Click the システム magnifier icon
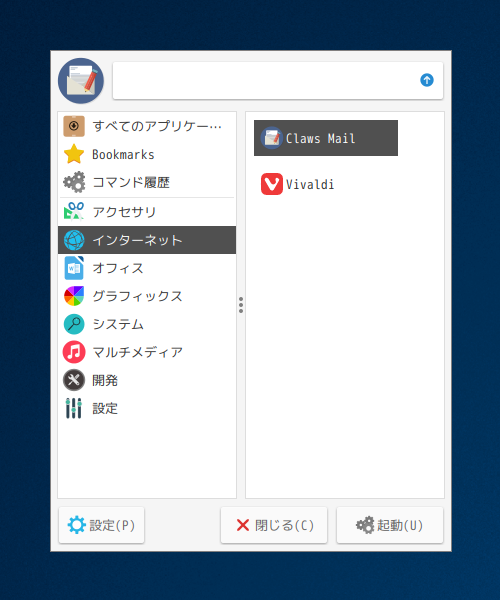Viewport: 500px width, 600px height. click(x=74, y=324)
